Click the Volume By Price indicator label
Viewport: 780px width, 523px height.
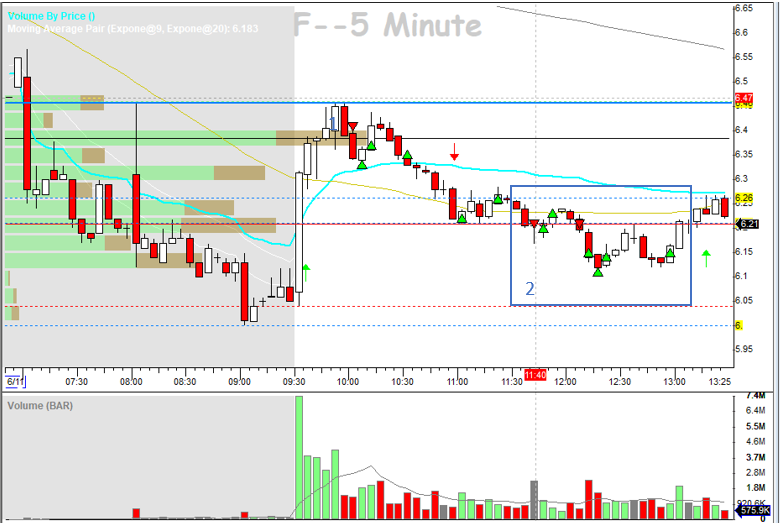click(x=51, y=15)
